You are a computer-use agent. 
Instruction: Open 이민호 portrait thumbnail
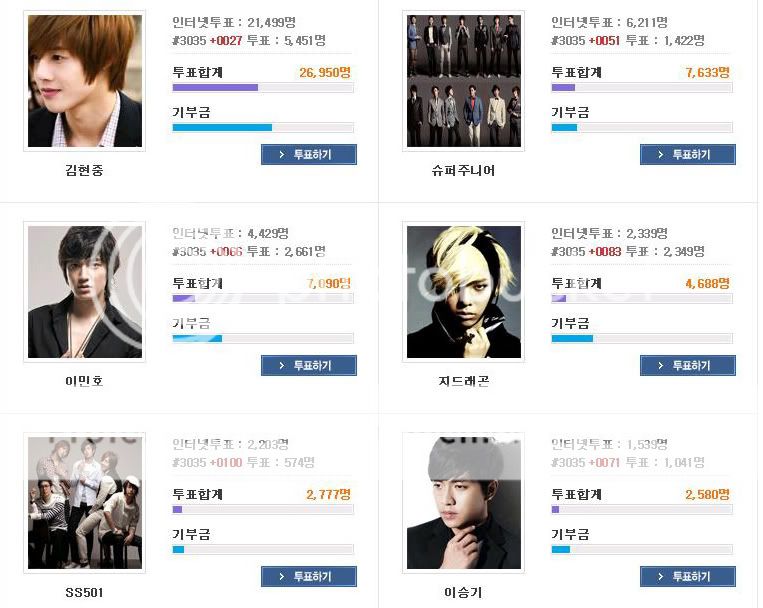pos(85,292)
